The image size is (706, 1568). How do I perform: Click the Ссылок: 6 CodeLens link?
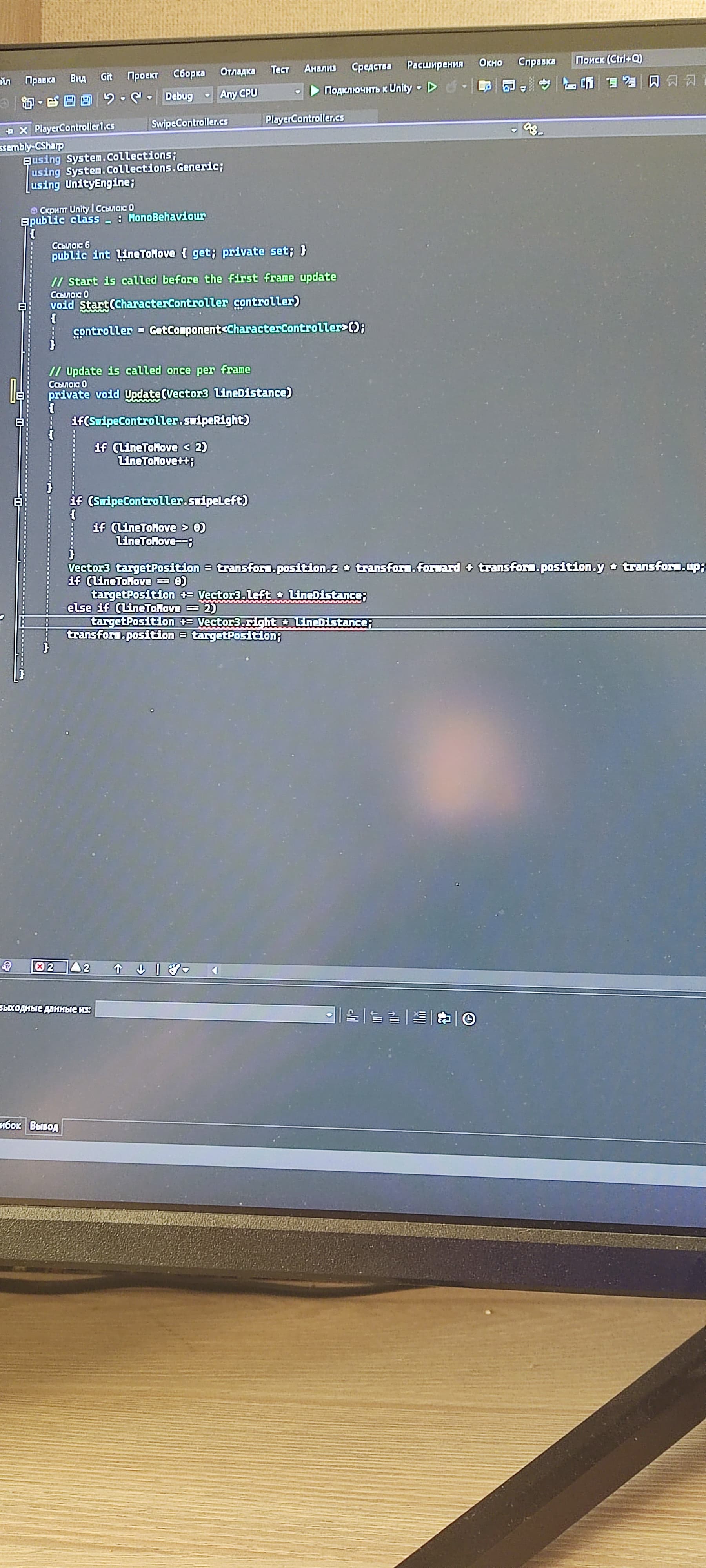[x=71, y=245]
